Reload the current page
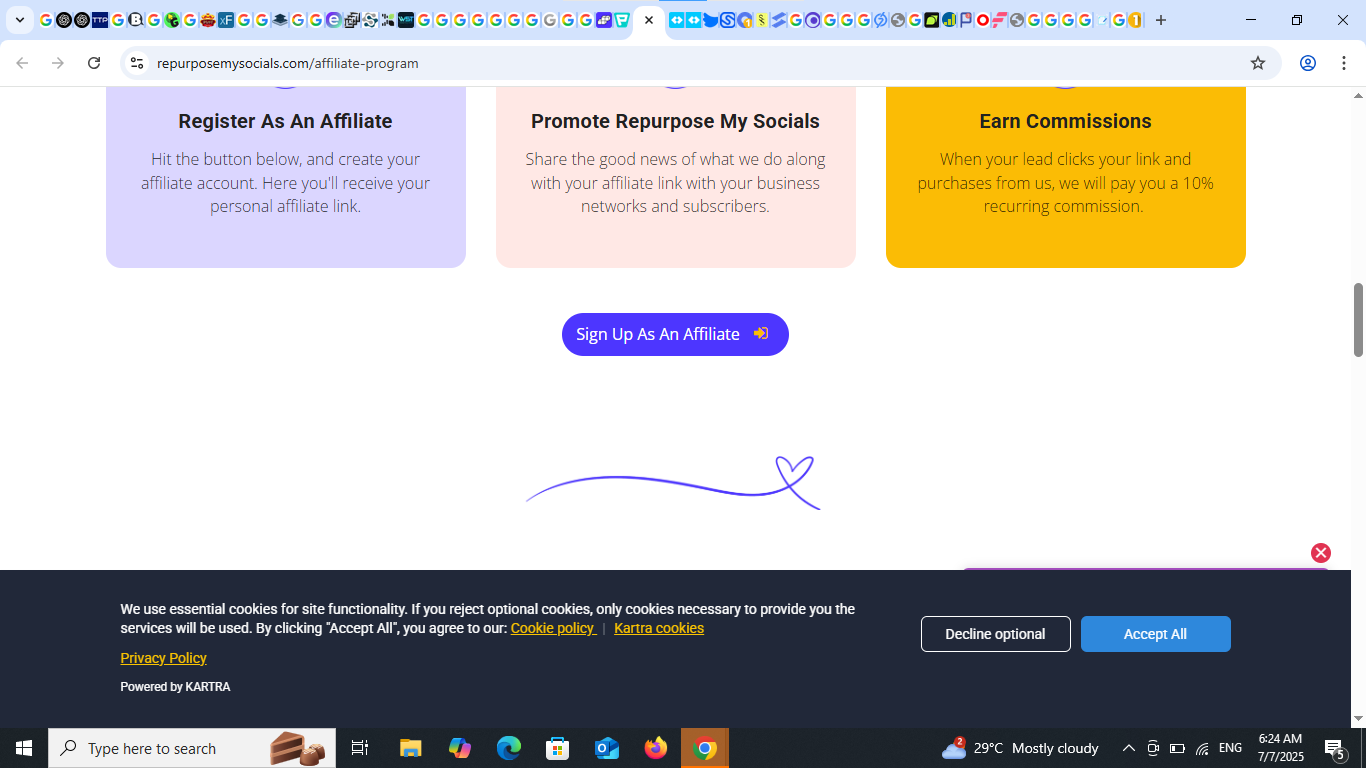The image size is (1366, 768). (94, 63)
